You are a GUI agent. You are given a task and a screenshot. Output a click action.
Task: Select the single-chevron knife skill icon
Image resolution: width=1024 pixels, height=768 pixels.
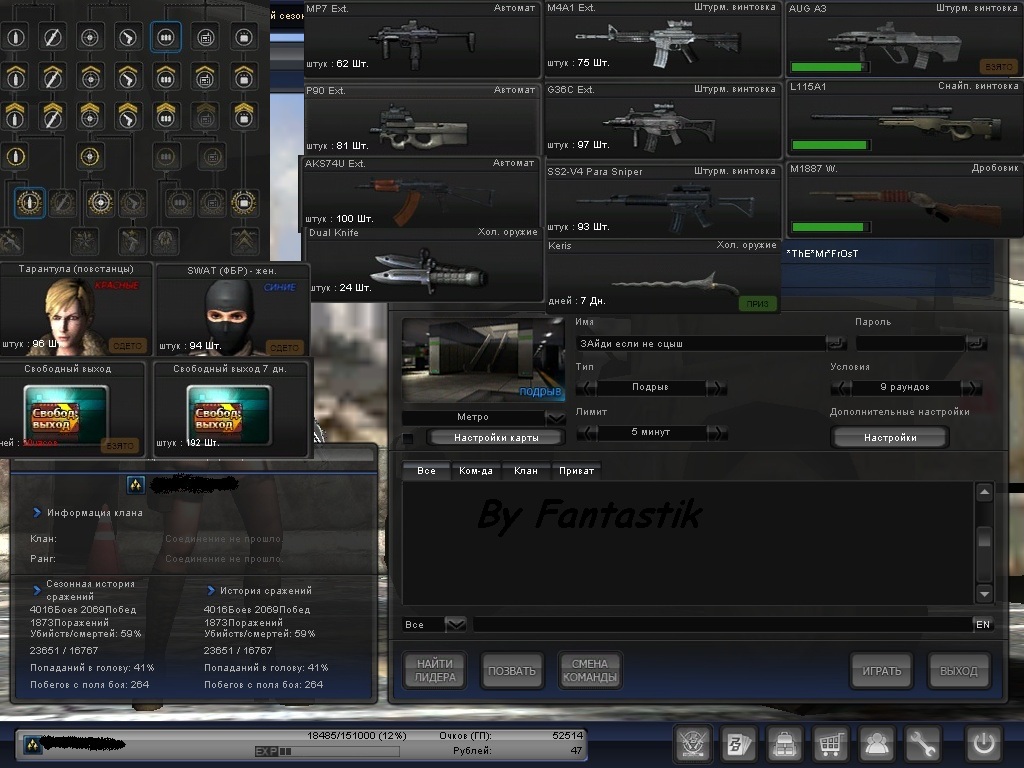[x=52, y=78]
